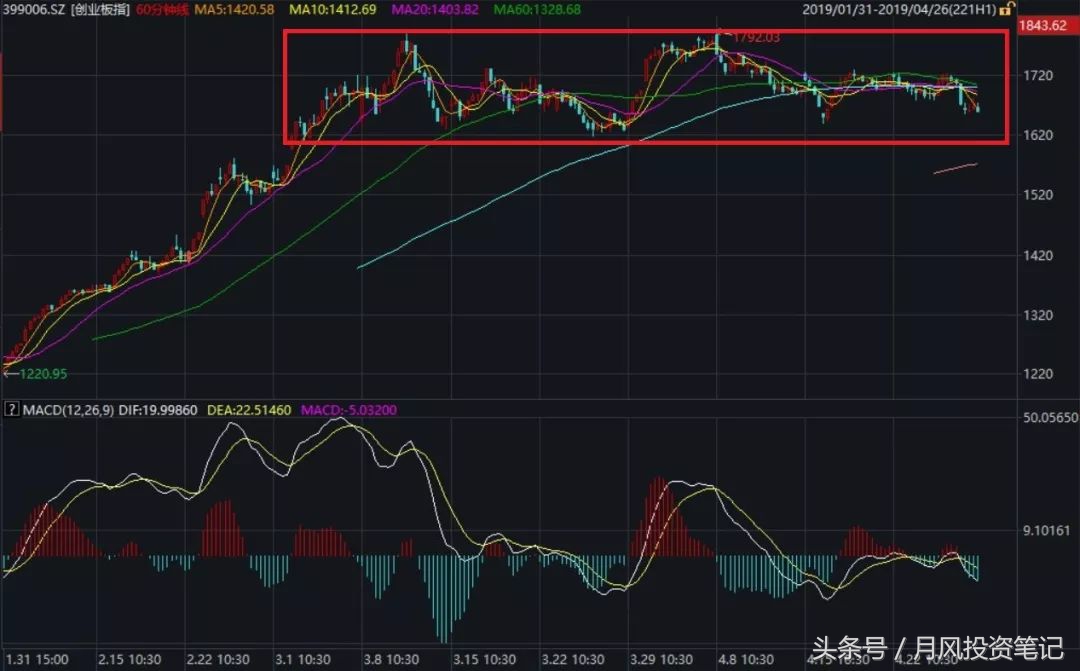Viewport: 1080px width, 671px height.
Task: Click the 1620 price axis label
Action: tap(1038, 135)
